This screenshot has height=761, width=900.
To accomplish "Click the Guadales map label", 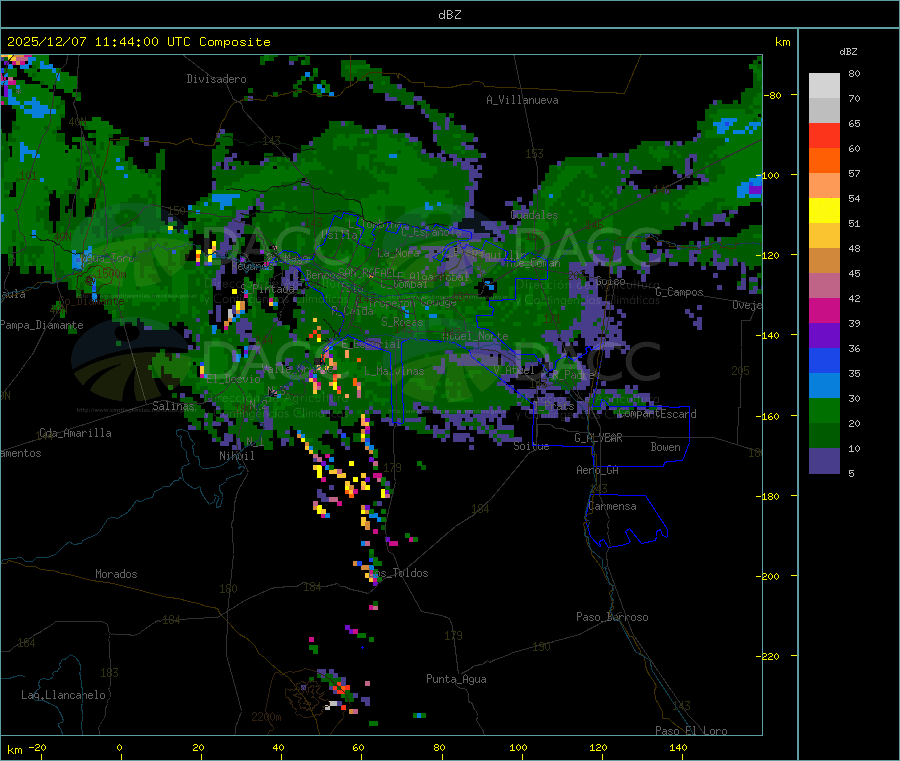I will click(x=534, y=215).
